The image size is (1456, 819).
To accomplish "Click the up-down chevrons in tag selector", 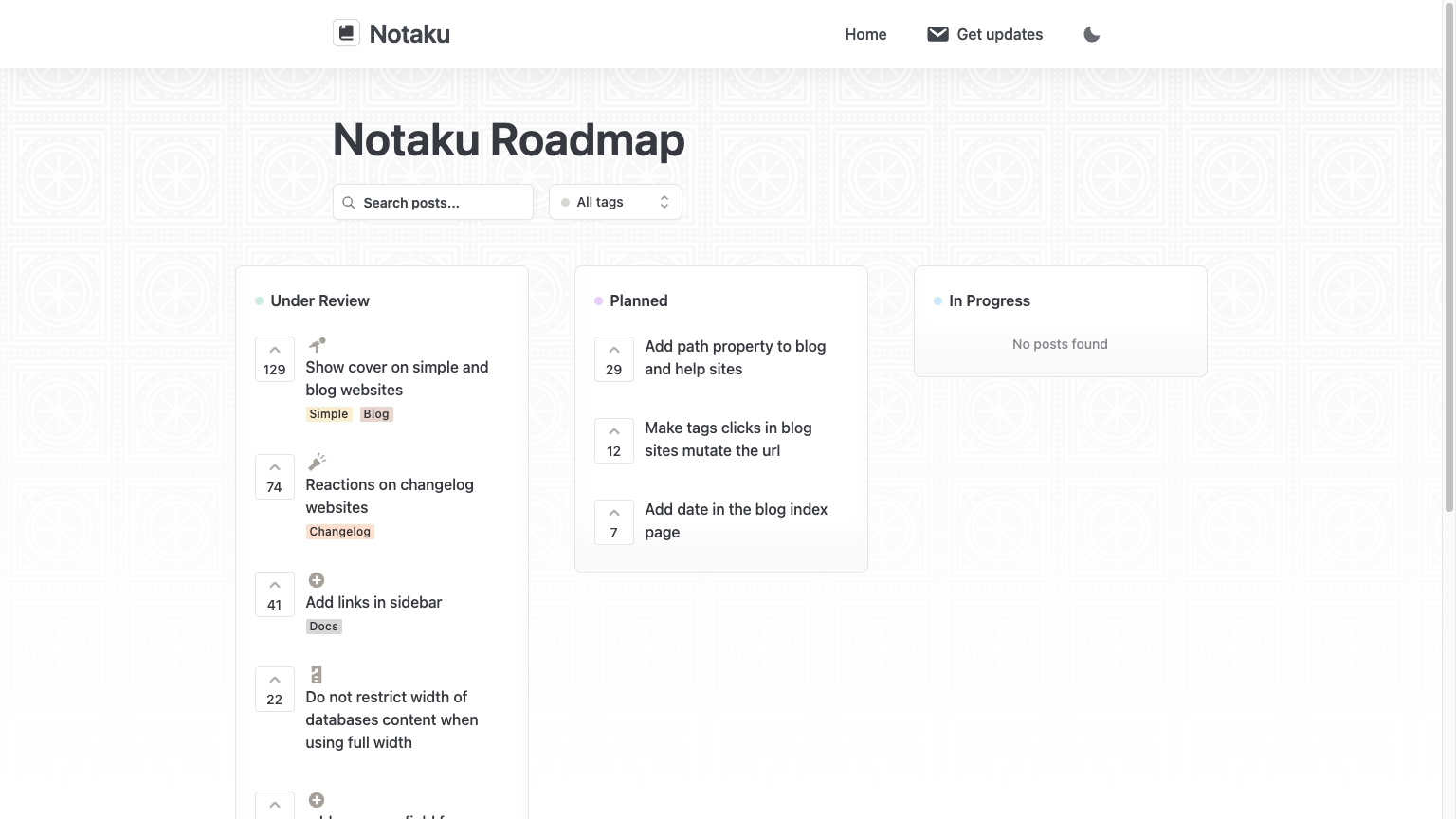I will [x=664, y=202].
